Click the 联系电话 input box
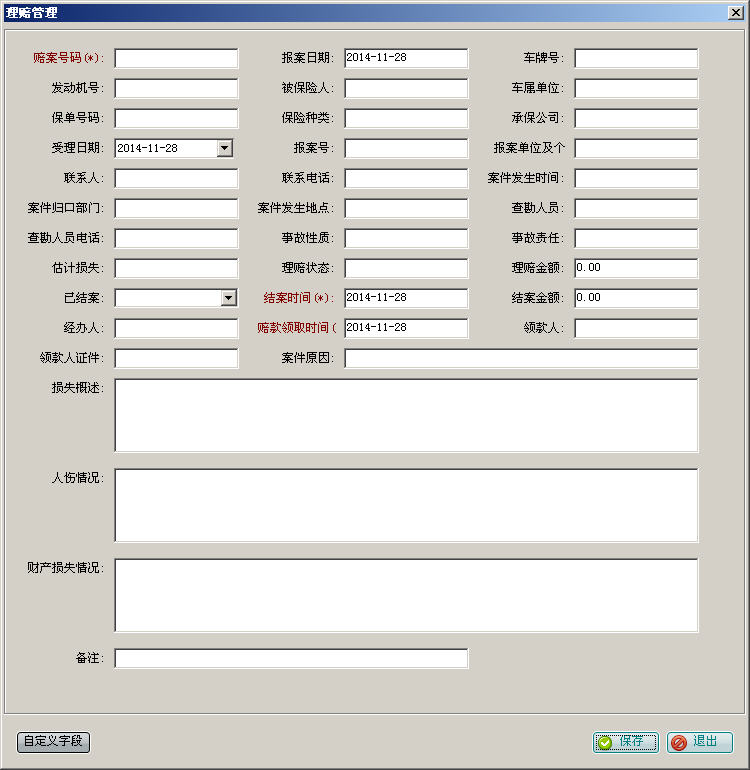750x770 pixels. point(406,178)
